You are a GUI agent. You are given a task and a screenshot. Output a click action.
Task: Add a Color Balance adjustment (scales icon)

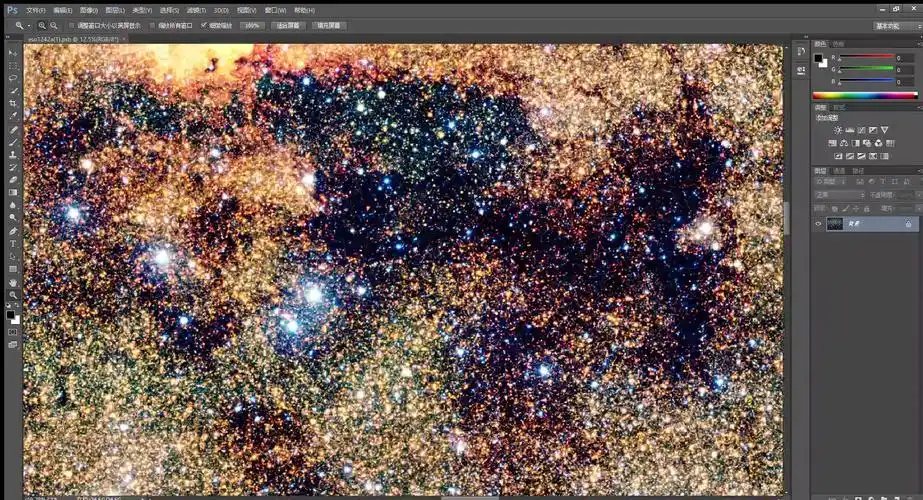tap(844, 143)
